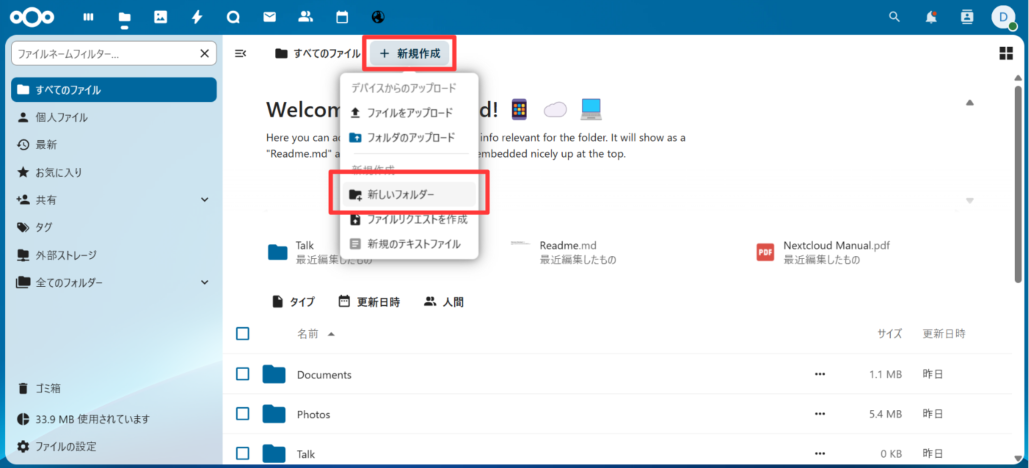The height and width of the screenshot is (468, 1029).
Task: Open the Calendar app icon
Action: tap(342, 17)
